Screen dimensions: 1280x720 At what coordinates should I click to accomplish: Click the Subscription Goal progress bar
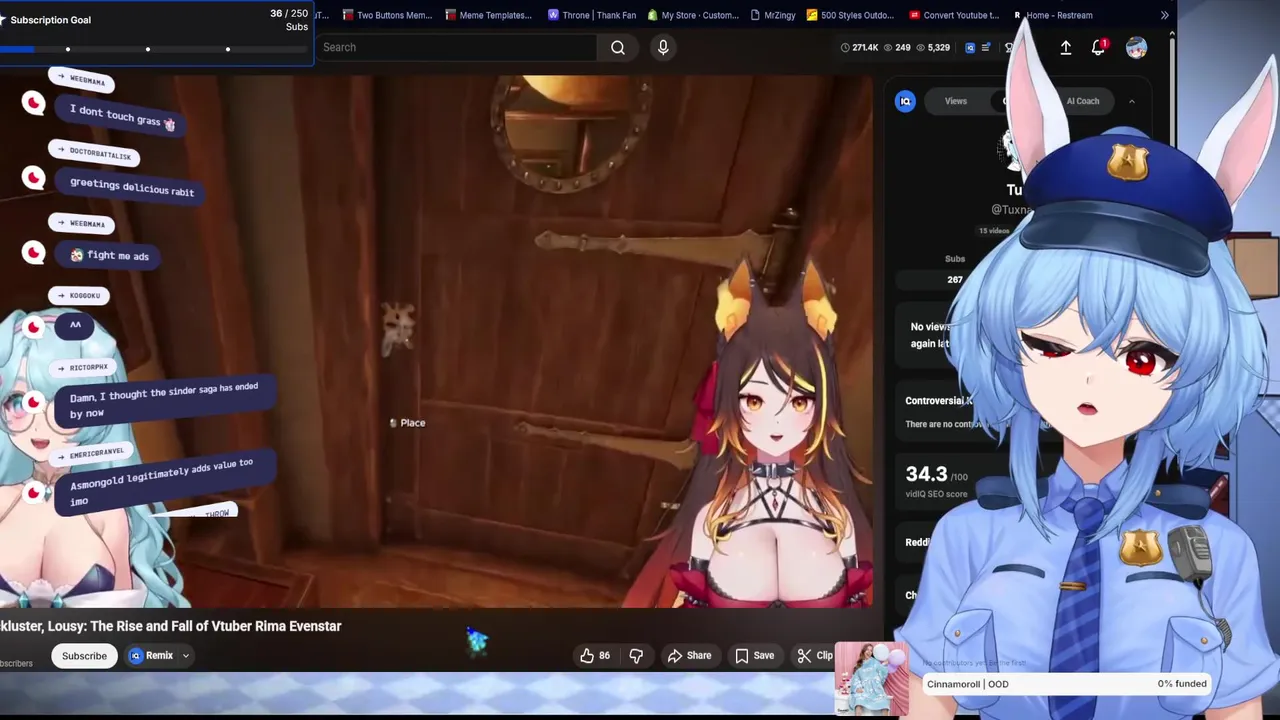pos(156,49)
